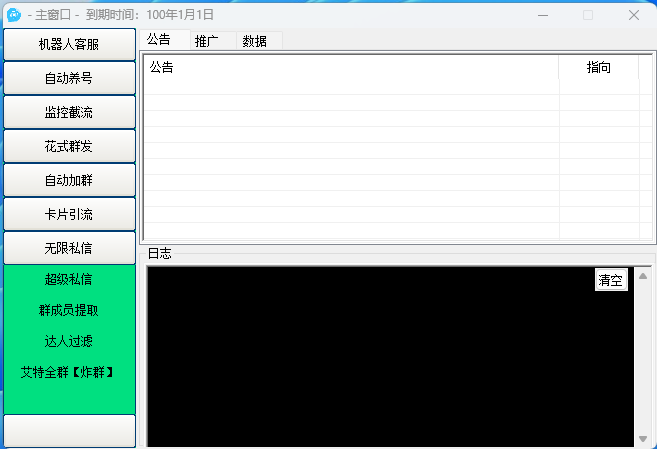Switch to the 公告 tab
This screenshot has width=657, height=449.
click(159, 40)
